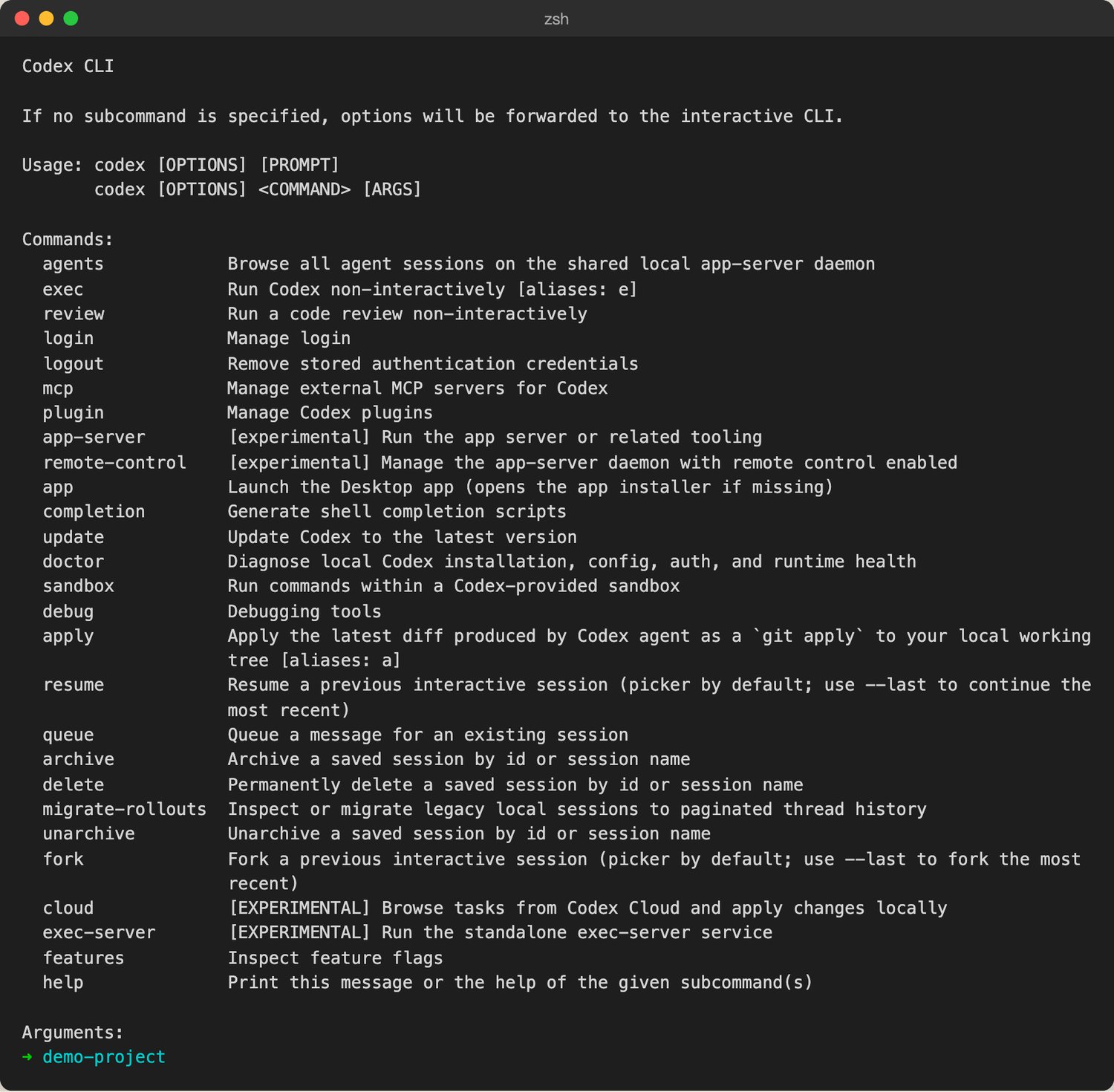Click the 'Usage:' label text

coord(52,165)
